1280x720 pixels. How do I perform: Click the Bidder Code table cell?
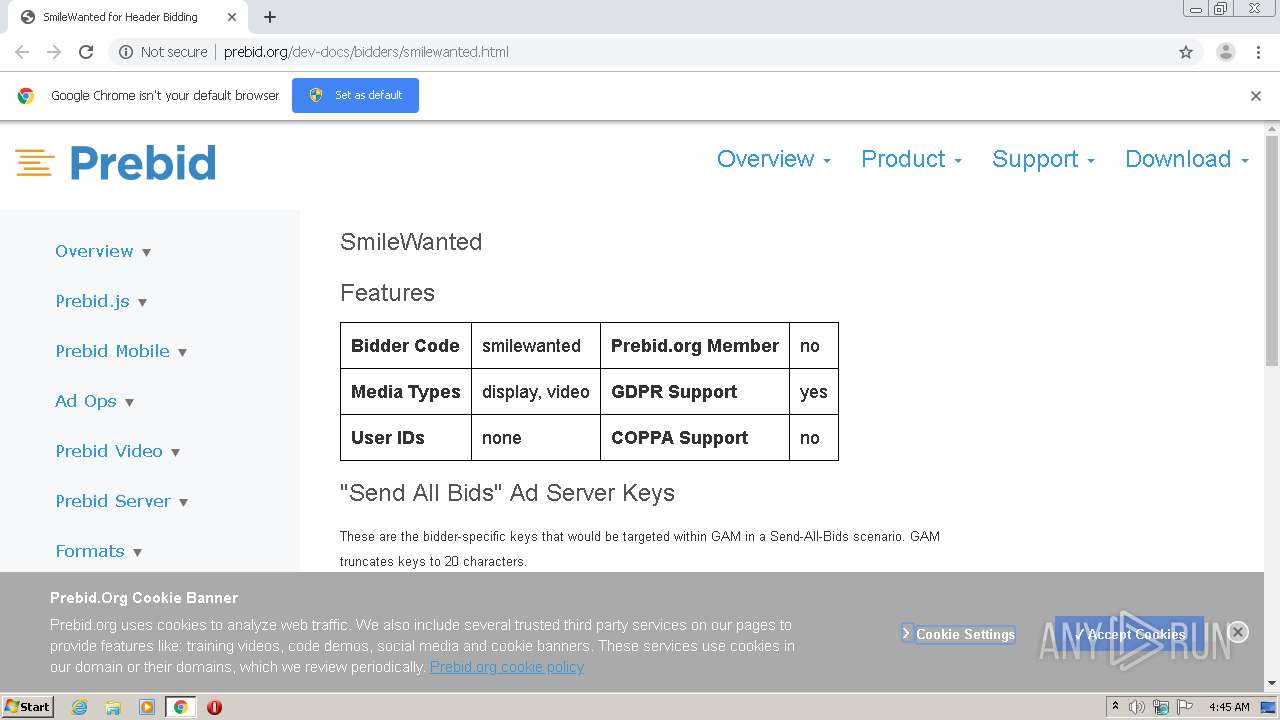tap(405, 346)
